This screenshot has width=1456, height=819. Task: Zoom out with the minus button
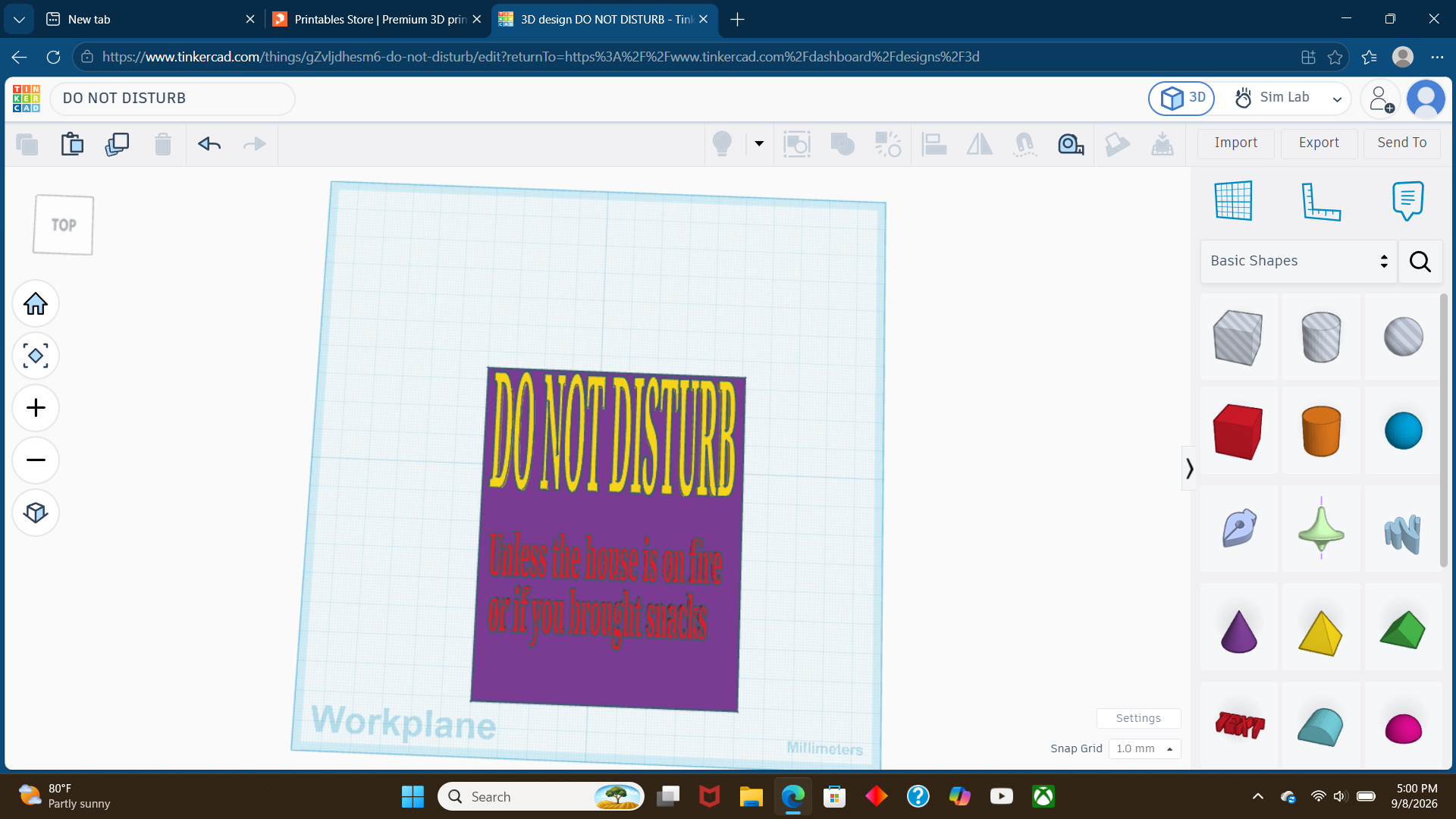pos(36,460)
